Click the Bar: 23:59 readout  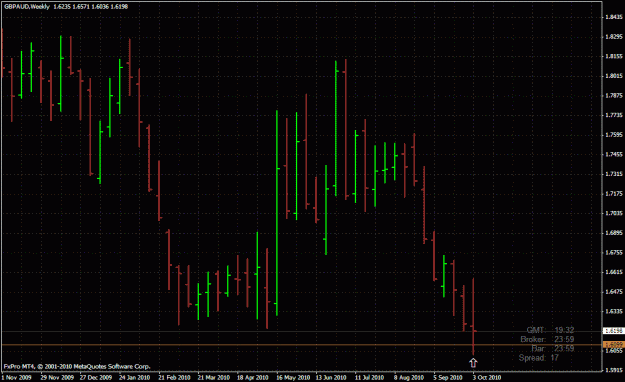pyautogui.click(x=552, y=349)
